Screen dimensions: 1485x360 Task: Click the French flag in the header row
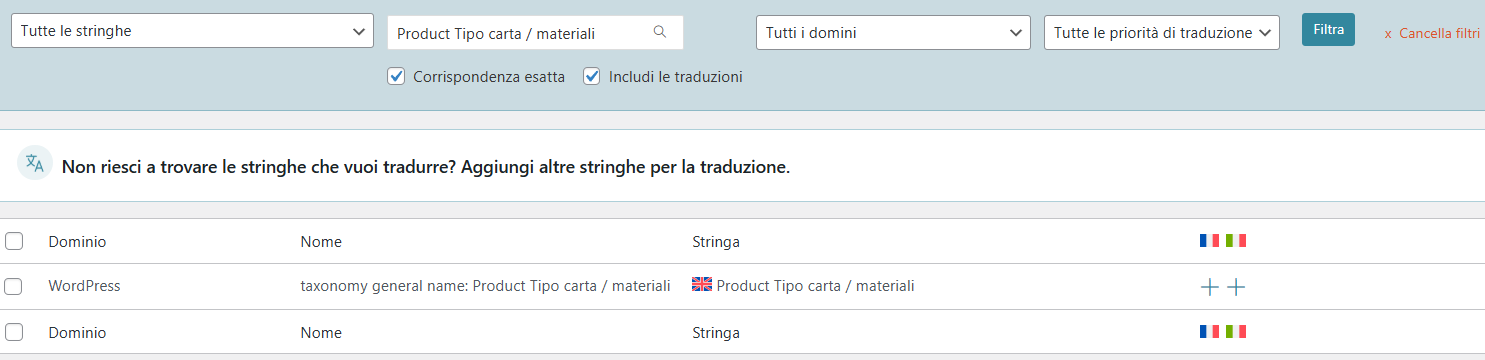coord(1210,241)
